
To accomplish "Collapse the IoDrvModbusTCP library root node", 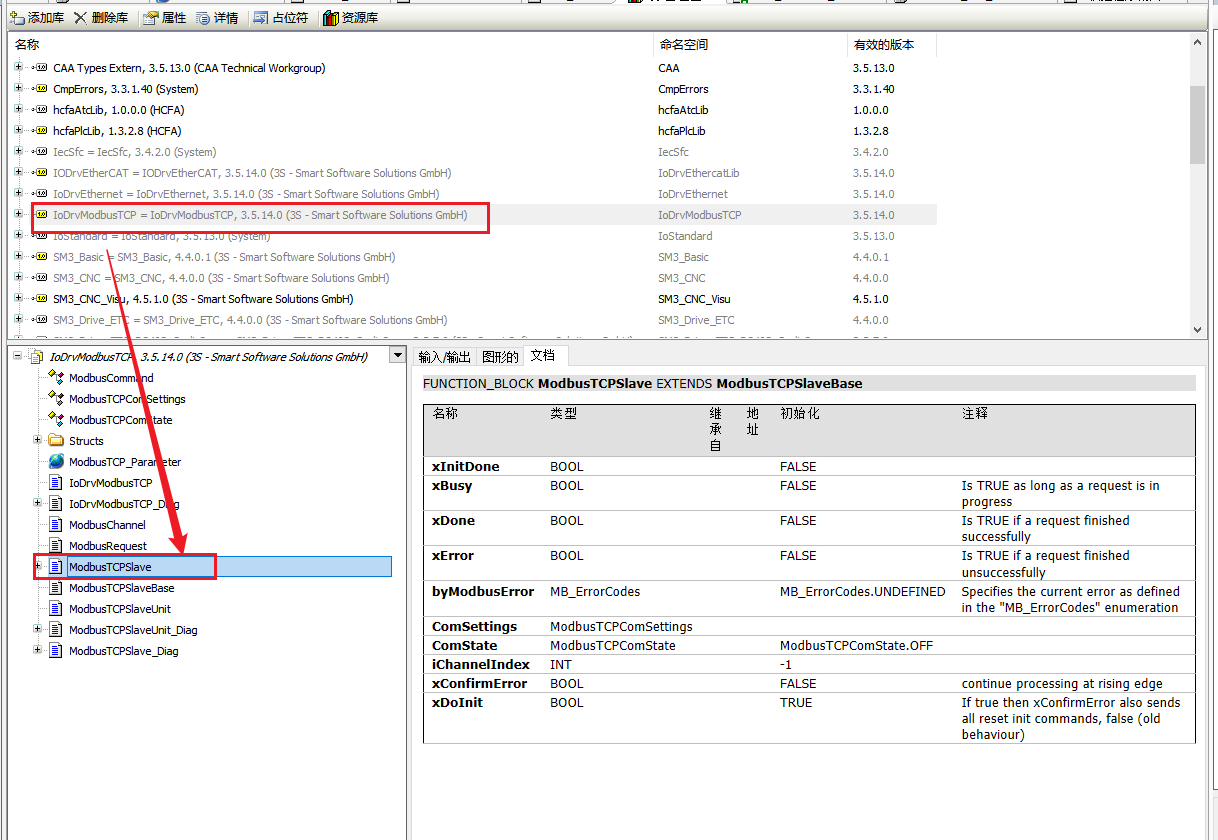I will coord(18,357).
